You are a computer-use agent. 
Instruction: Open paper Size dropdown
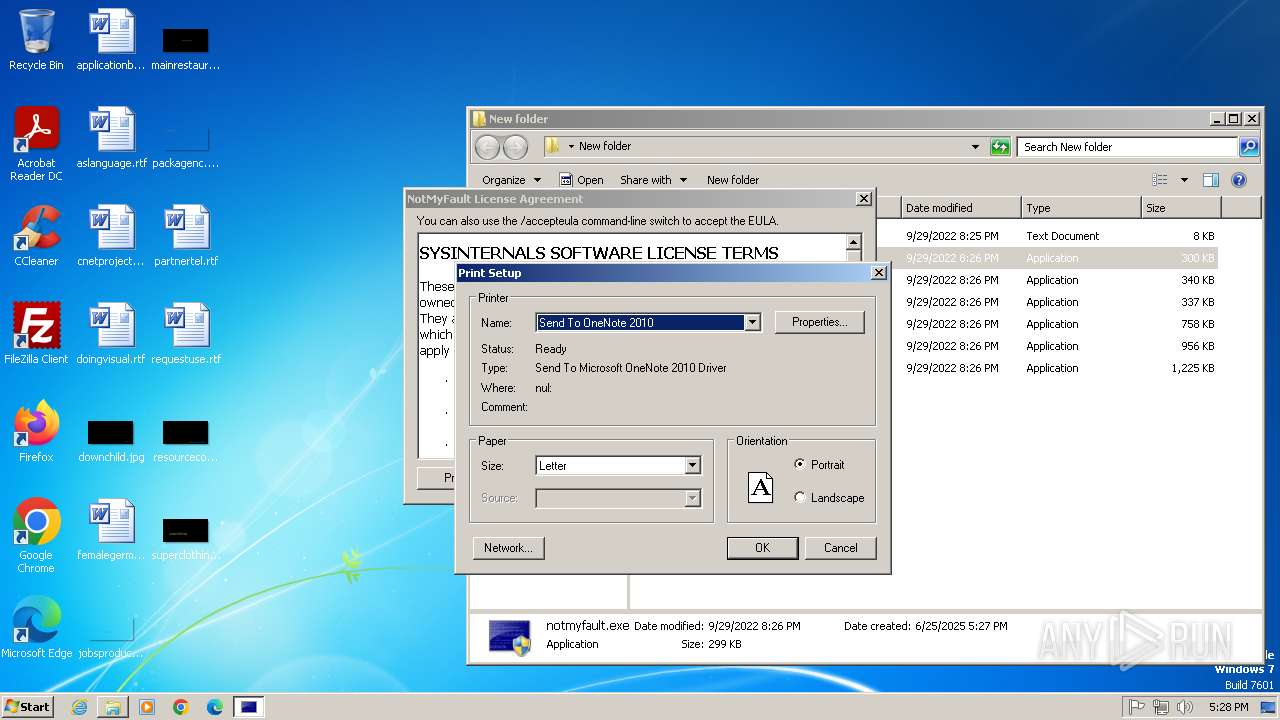pyautogui.click(x=692, y=466)
